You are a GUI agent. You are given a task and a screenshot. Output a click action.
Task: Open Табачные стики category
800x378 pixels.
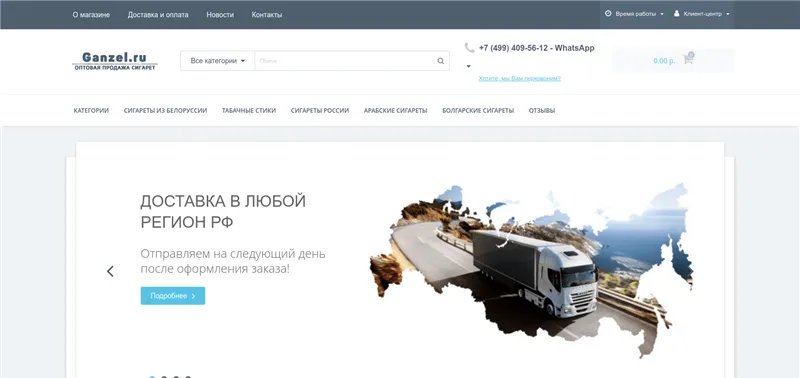[x=249, y=111]
